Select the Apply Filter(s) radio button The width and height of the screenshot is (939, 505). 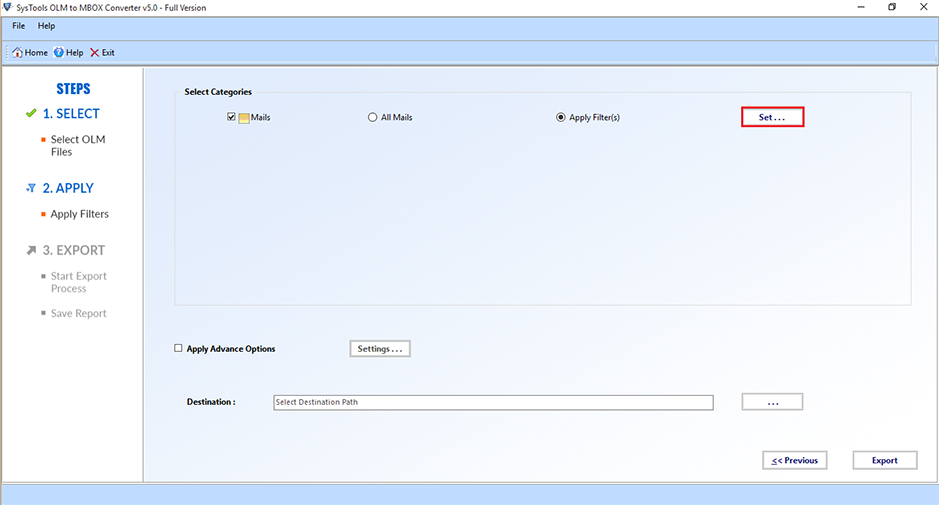coord(560,117)
